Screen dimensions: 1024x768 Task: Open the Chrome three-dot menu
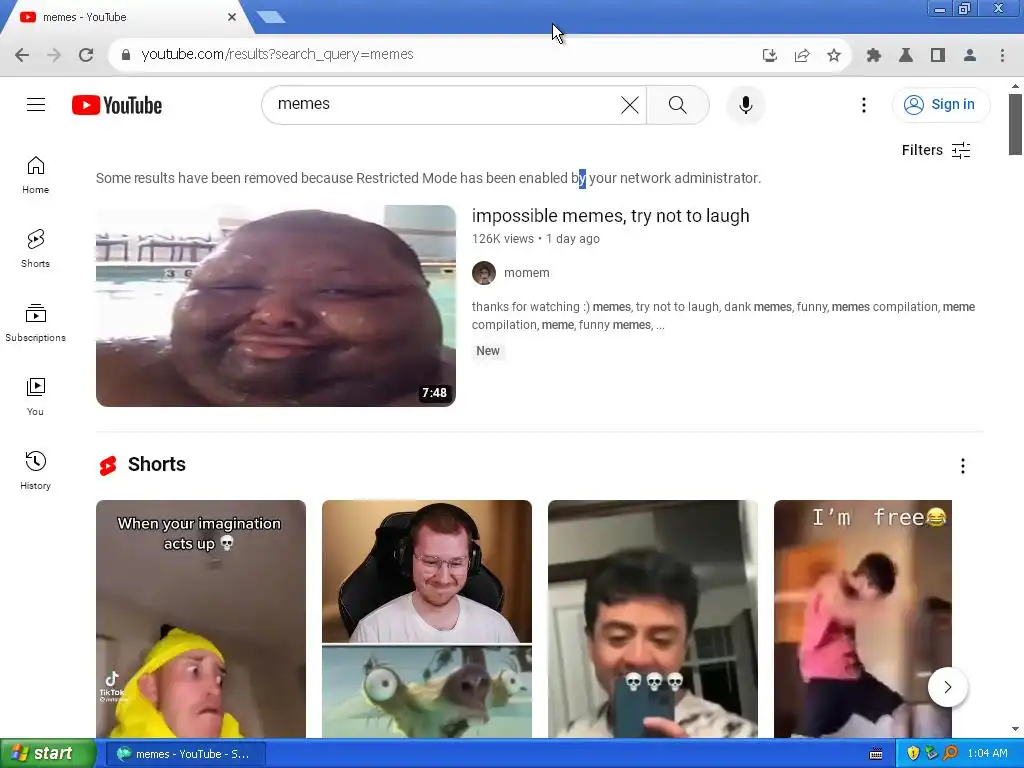[1002, 56]
